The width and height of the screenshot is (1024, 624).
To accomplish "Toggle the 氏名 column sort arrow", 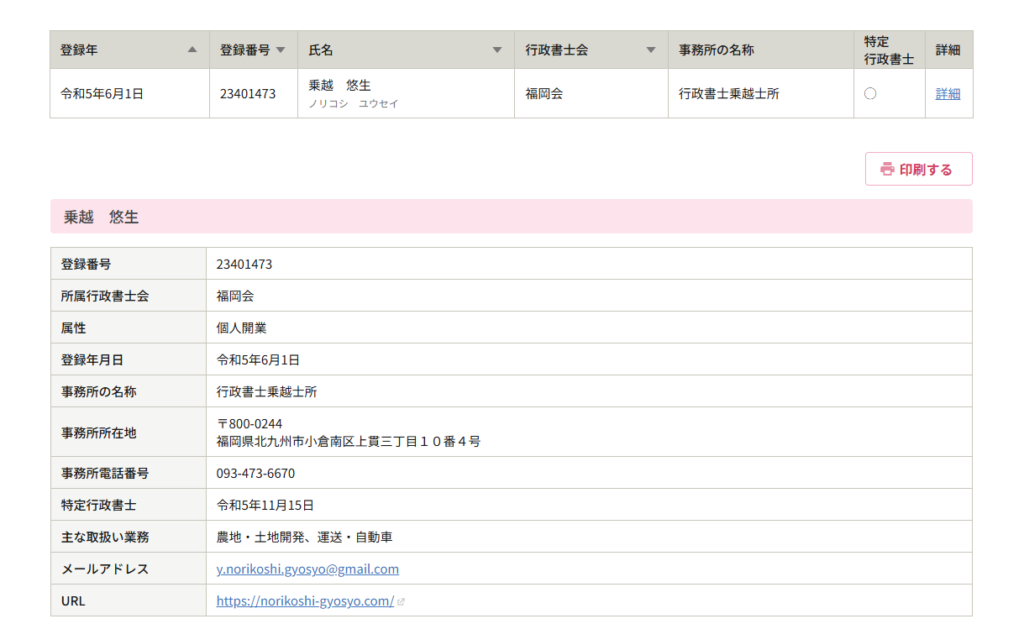I will click(x=497, y=50).
